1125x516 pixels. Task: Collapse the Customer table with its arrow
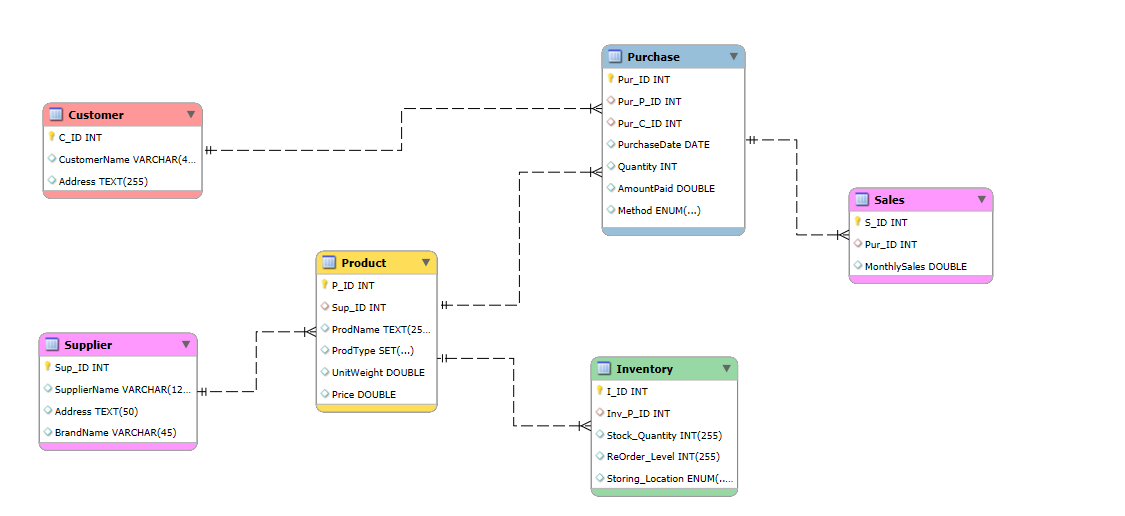(x=191, y=115)
